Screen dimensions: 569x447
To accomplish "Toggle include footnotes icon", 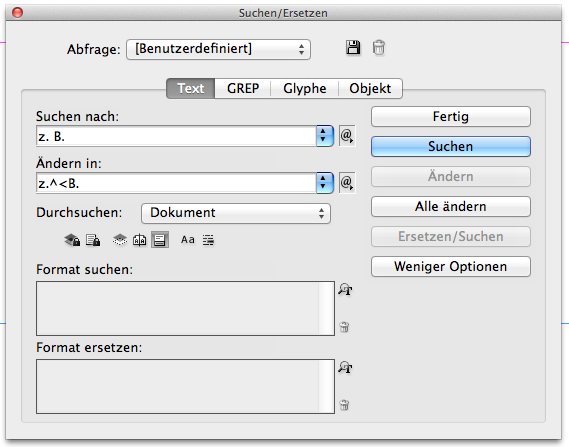I will point(160,240).
